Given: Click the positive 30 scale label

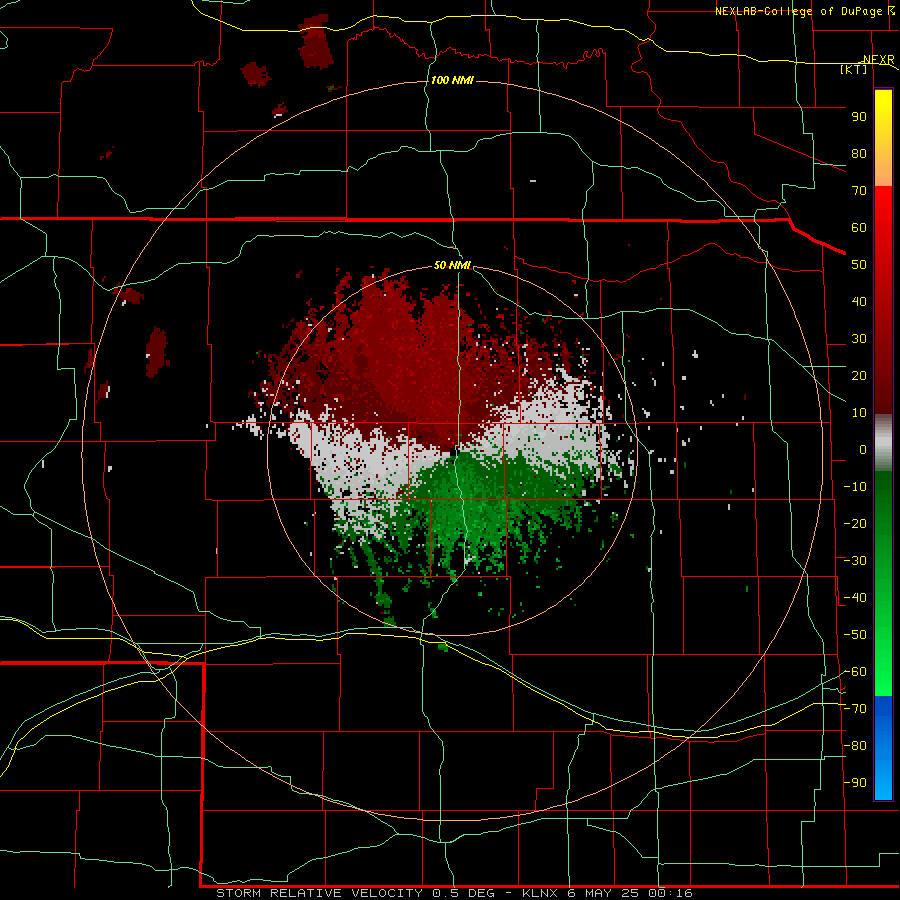Looking at the screenshot, I should click(x=859, y=339).
